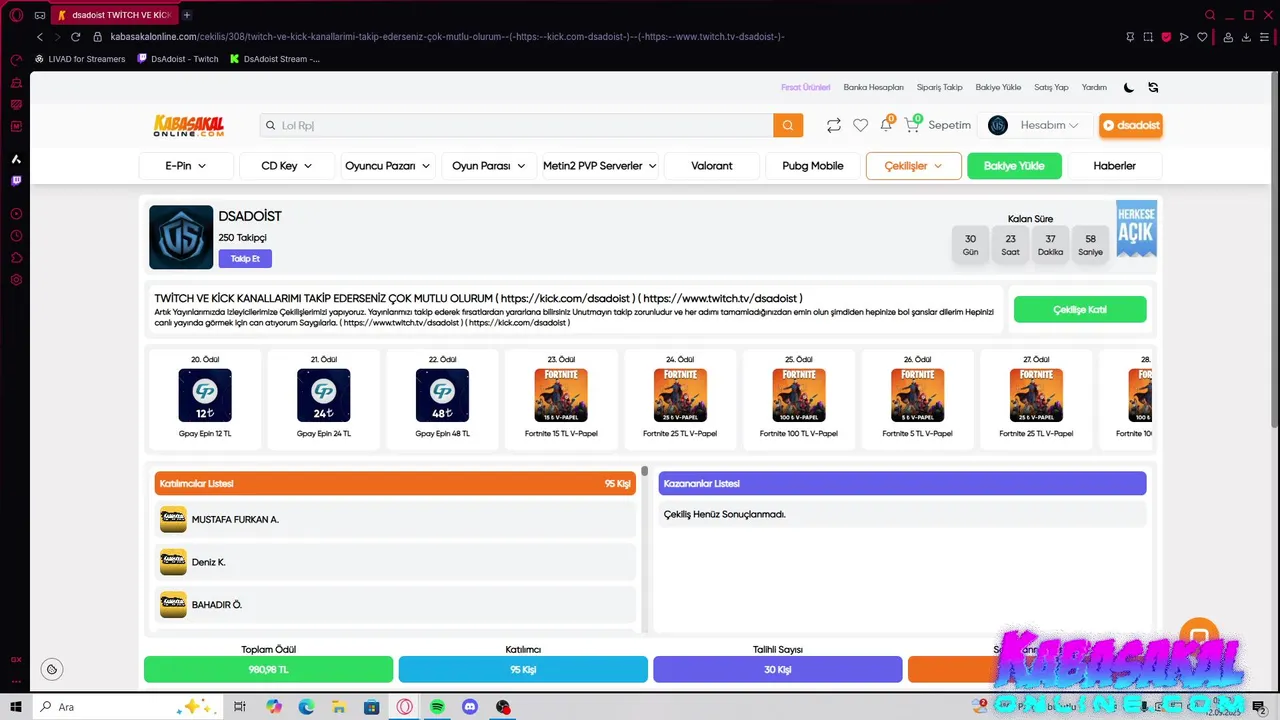
Task: Select participant BAHADIR Ö.
Action: click(395, 605)
